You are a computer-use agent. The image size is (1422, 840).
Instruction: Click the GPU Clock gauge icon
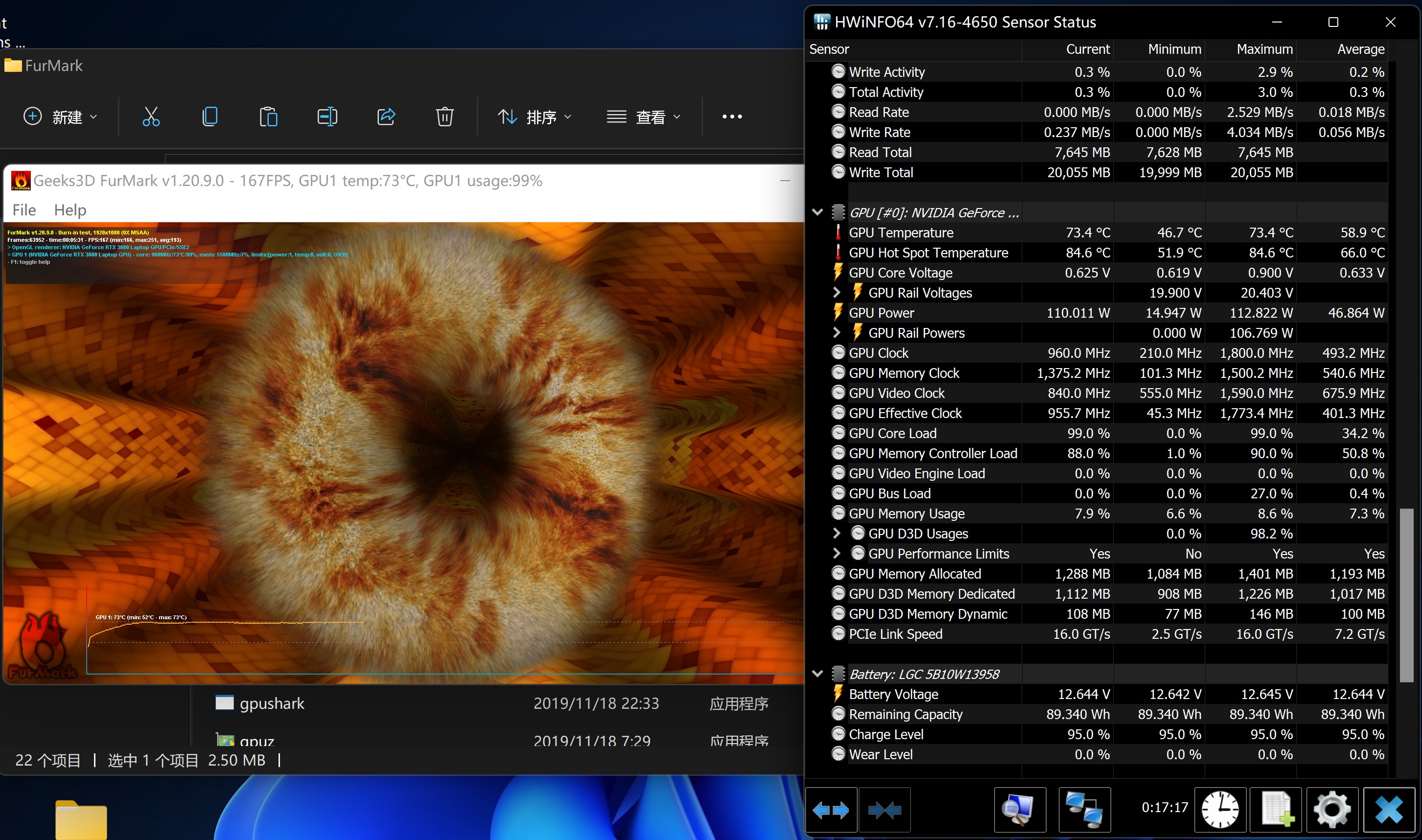(x=838, y=352)
